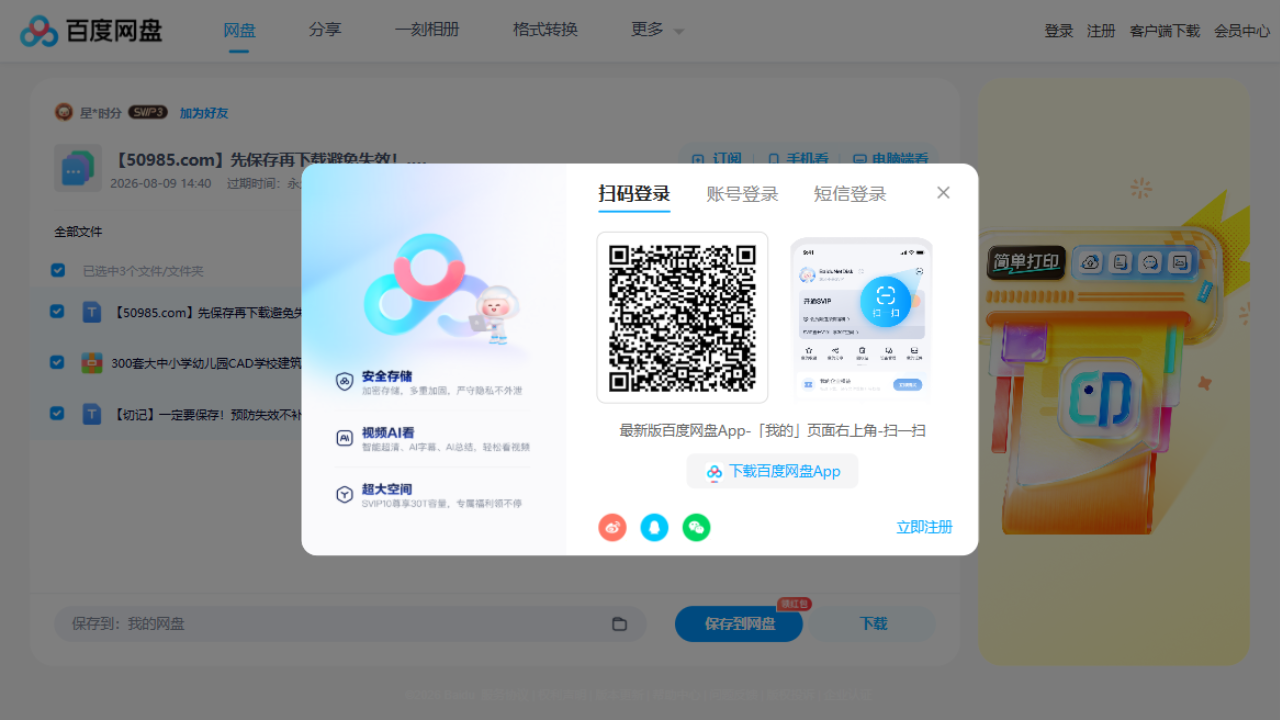Log in with QQ icon
This screenshot has width=1280, height=720.
tap(654, 527)
